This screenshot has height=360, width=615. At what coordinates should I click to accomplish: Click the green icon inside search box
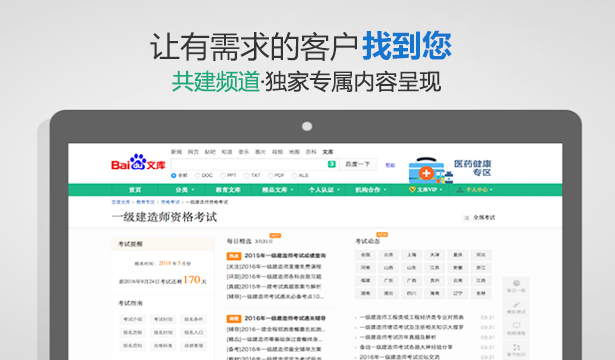(331, 164)
